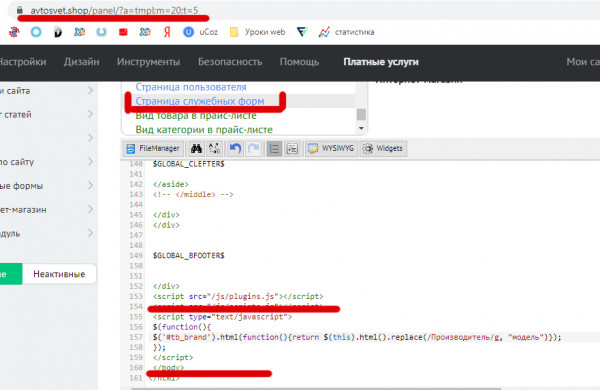Open the uCoz bookmark
Viewport: 600px width, 390px height.
click(201, 32)
